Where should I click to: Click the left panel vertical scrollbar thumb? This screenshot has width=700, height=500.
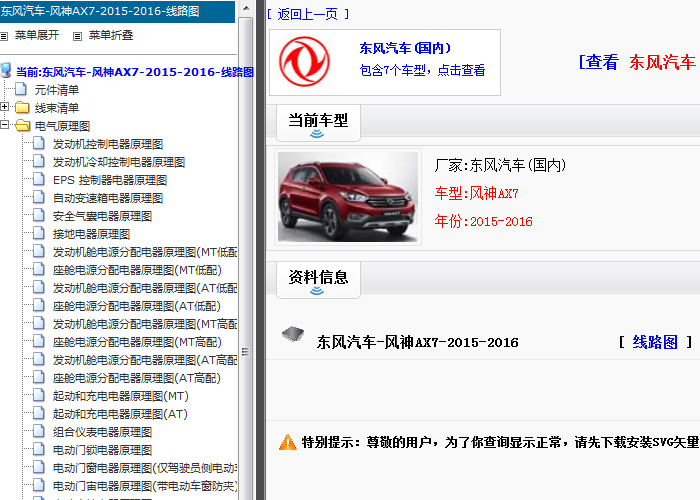(x=246, y=352)
